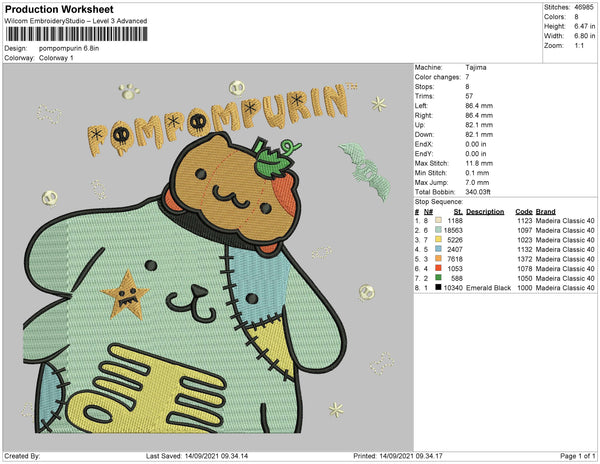Click the 'Code' column header
600x464 pixels.
(524, 212)
